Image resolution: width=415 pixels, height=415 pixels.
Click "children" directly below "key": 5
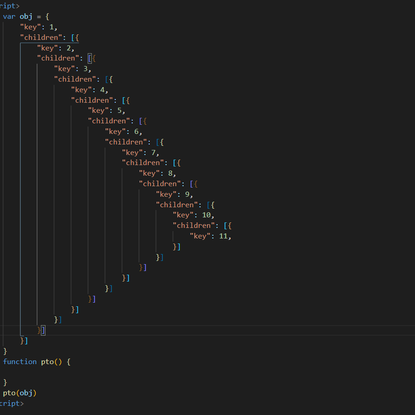coord(109,121)
